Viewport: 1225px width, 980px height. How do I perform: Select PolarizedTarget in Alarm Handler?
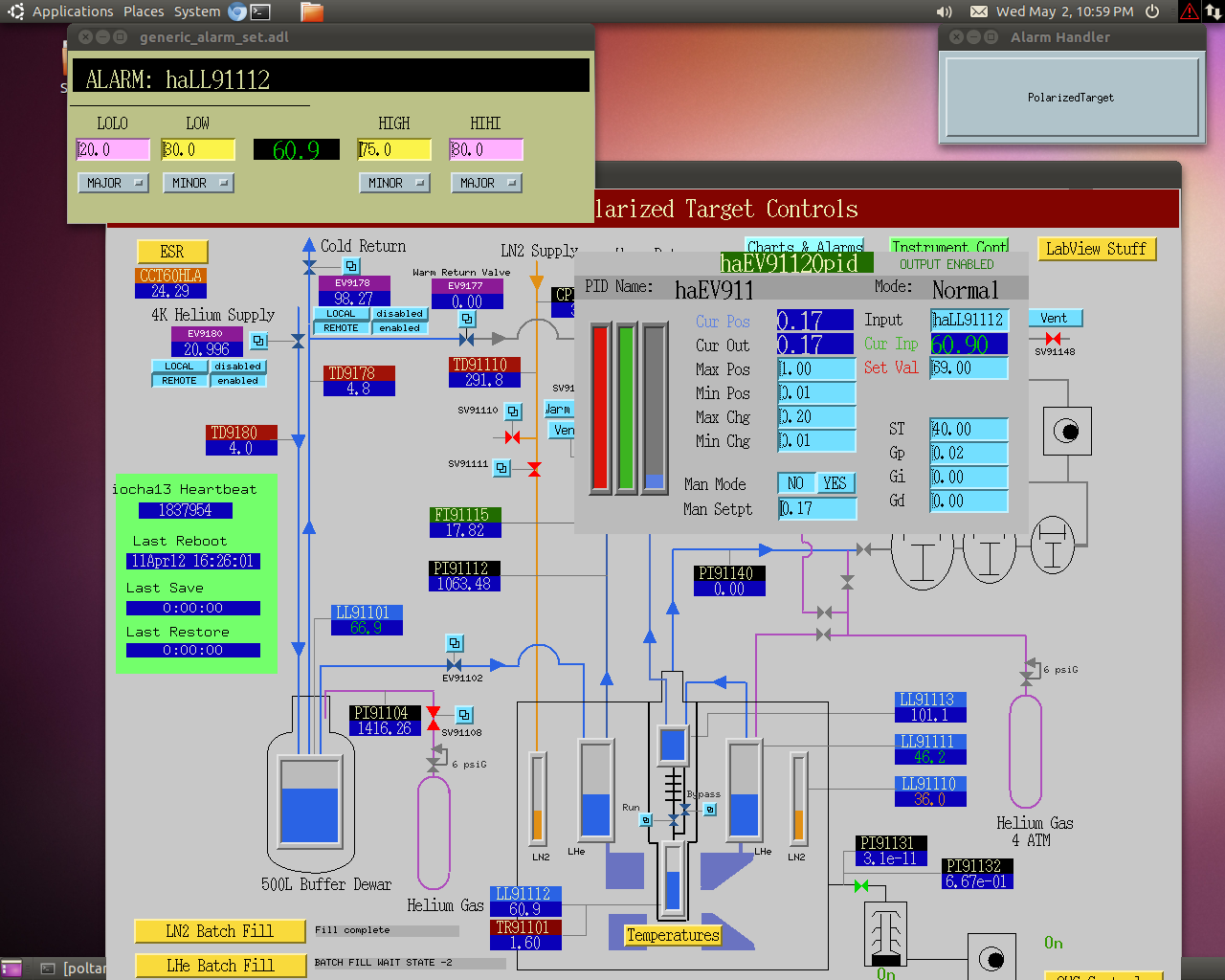pyautogui.click(x=1071, y=98)
